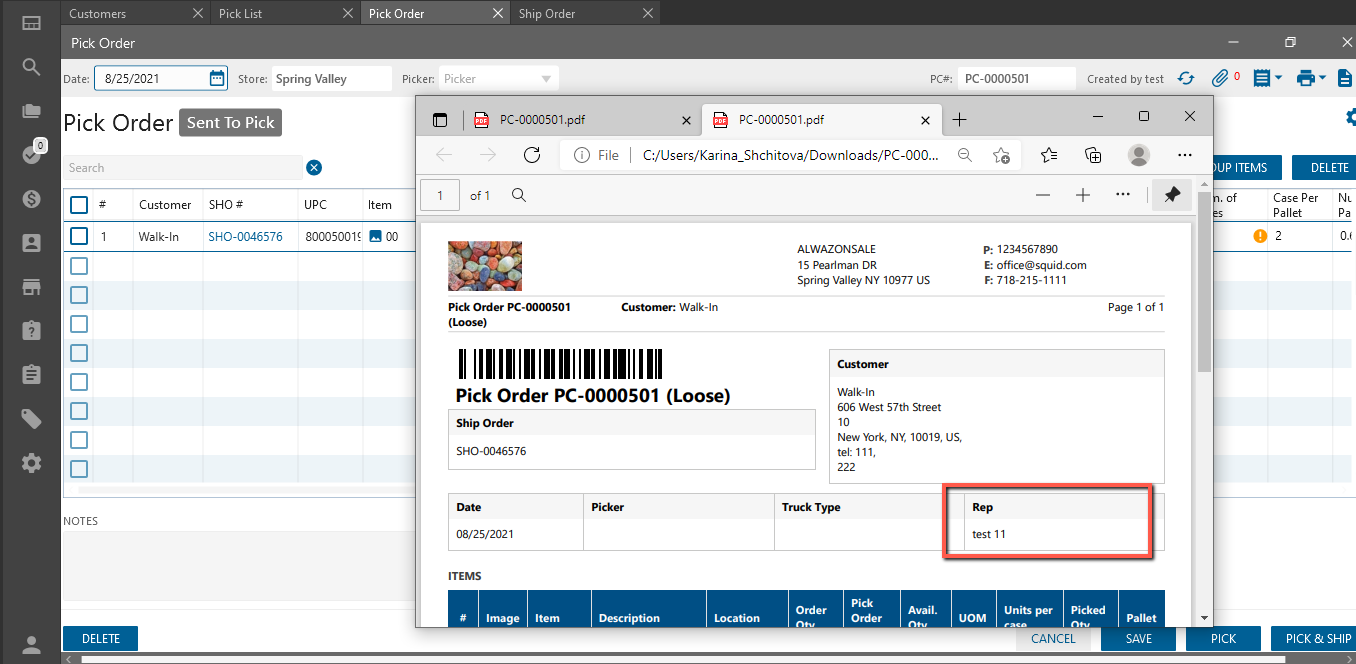1356x664 pixels.
Task: Click the browser tab actions menu icon
Action: [440, 120]
